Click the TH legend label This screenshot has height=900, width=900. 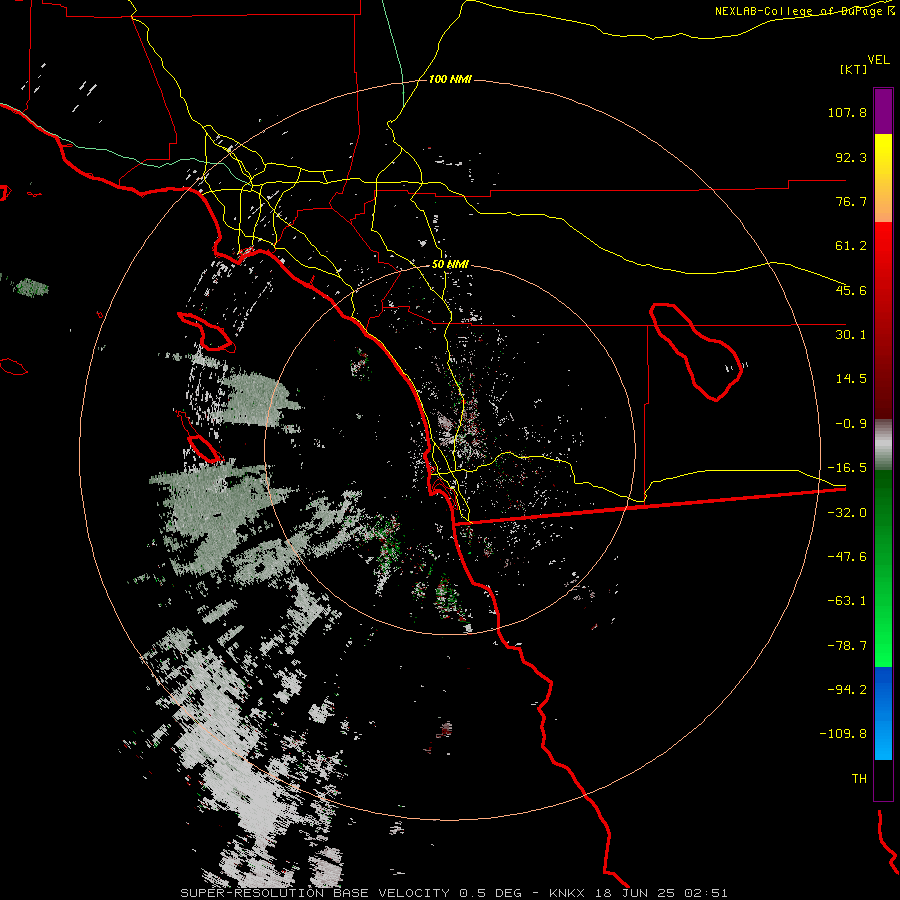click(859, 779)
